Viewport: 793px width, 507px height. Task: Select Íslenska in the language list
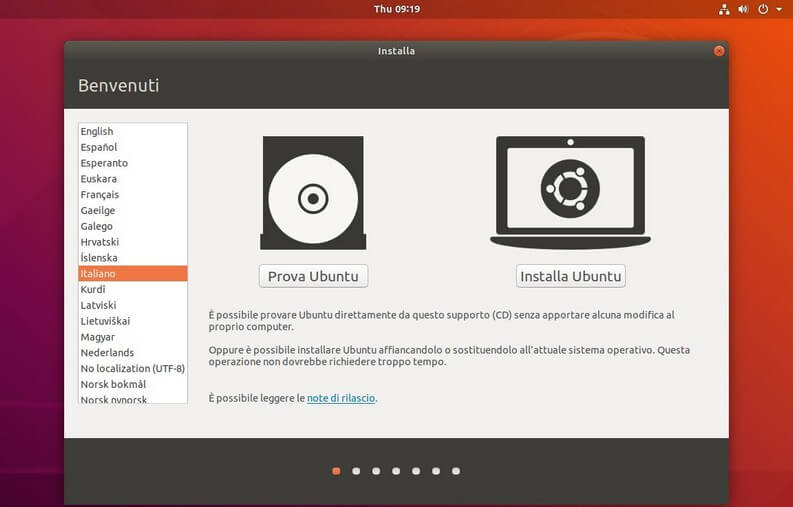coord(133,258)
